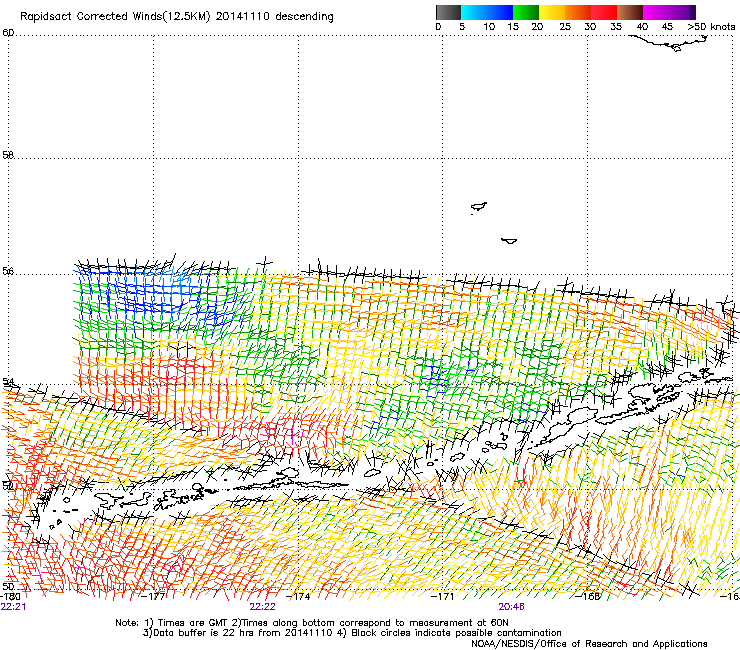This screenshot has height=650, width=740.
Task: Click the longitude label -171 on bottom axis
Action: 443,596
